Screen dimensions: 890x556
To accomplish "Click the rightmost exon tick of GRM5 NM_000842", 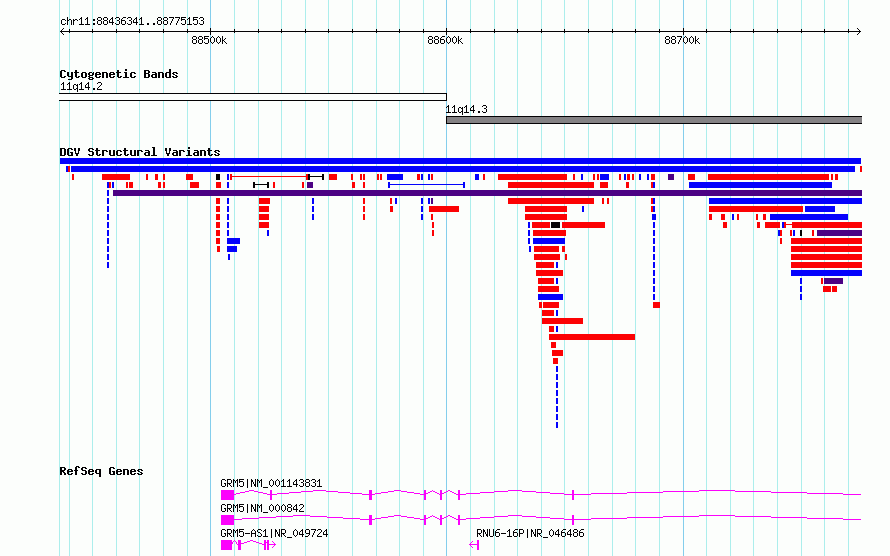I will tap(573, 520).
